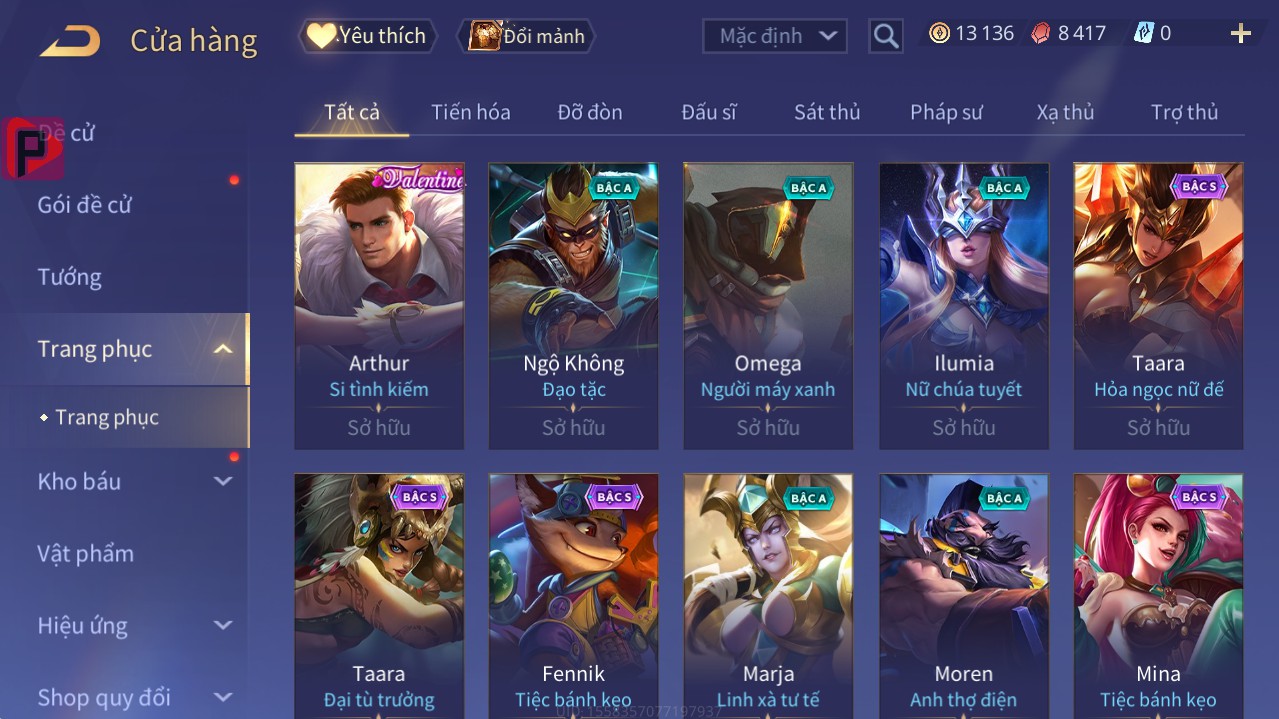Viewport: 1279px width, 719px height.
Task: Select Ilumia Nữ chúa tuyết skin card
Action: [964, 306]
